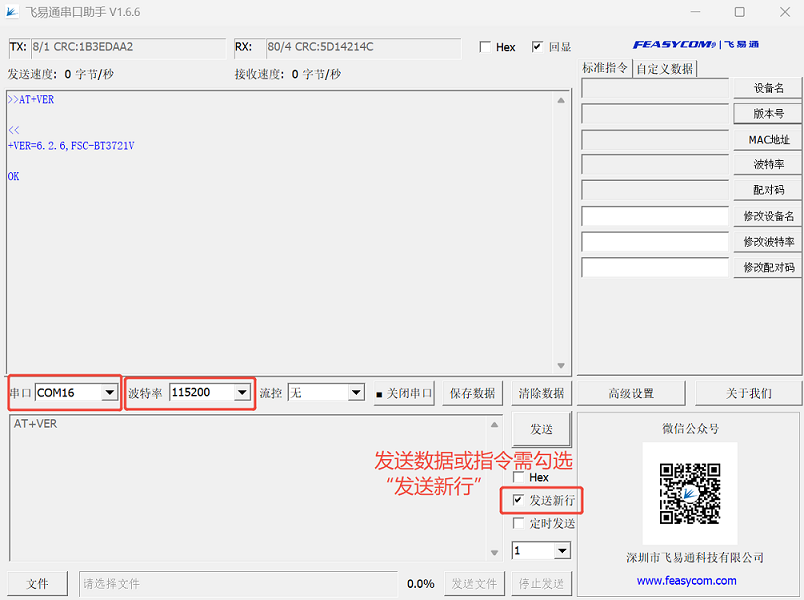Switch to the 自定义数据 tab

coord(665,68)
